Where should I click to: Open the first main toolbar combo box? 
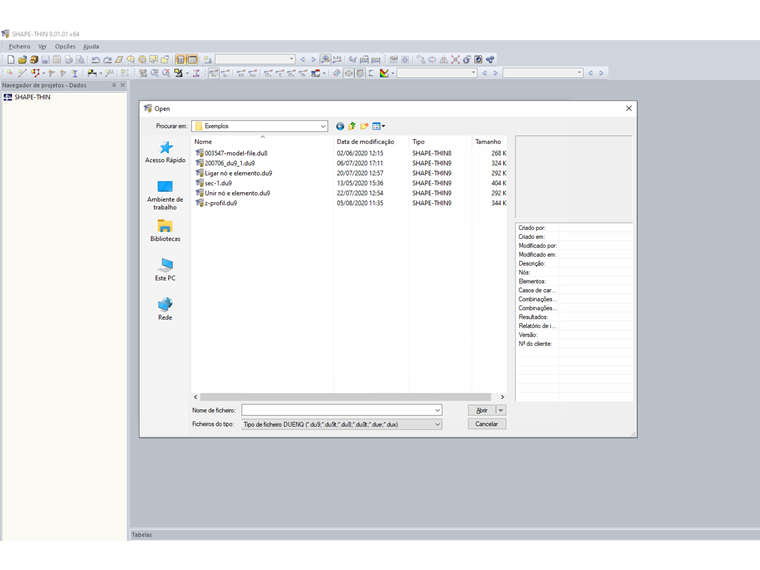tap(255, 60)
